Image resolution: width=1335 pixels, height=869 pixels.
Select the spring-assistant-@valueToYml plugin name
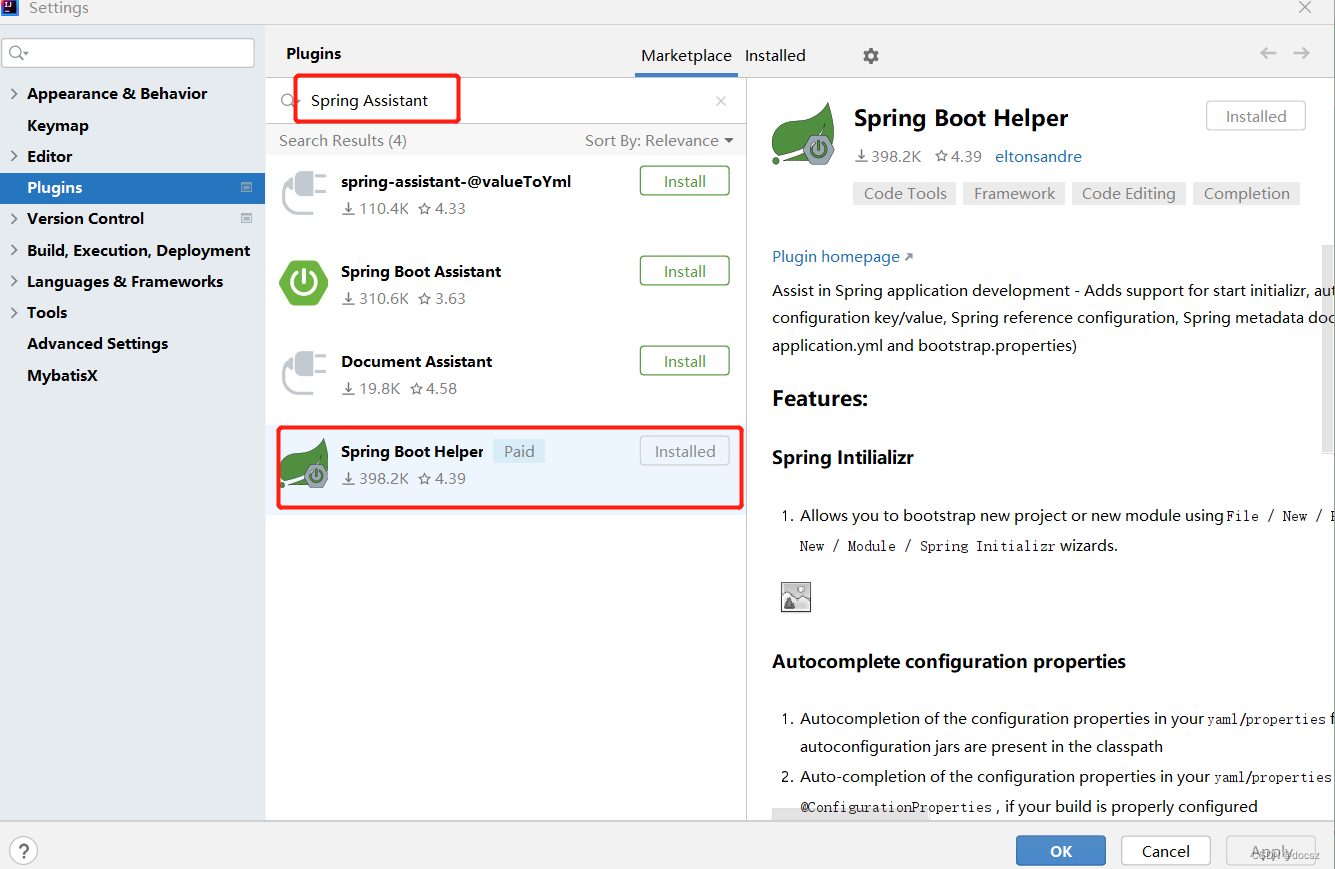456,181
